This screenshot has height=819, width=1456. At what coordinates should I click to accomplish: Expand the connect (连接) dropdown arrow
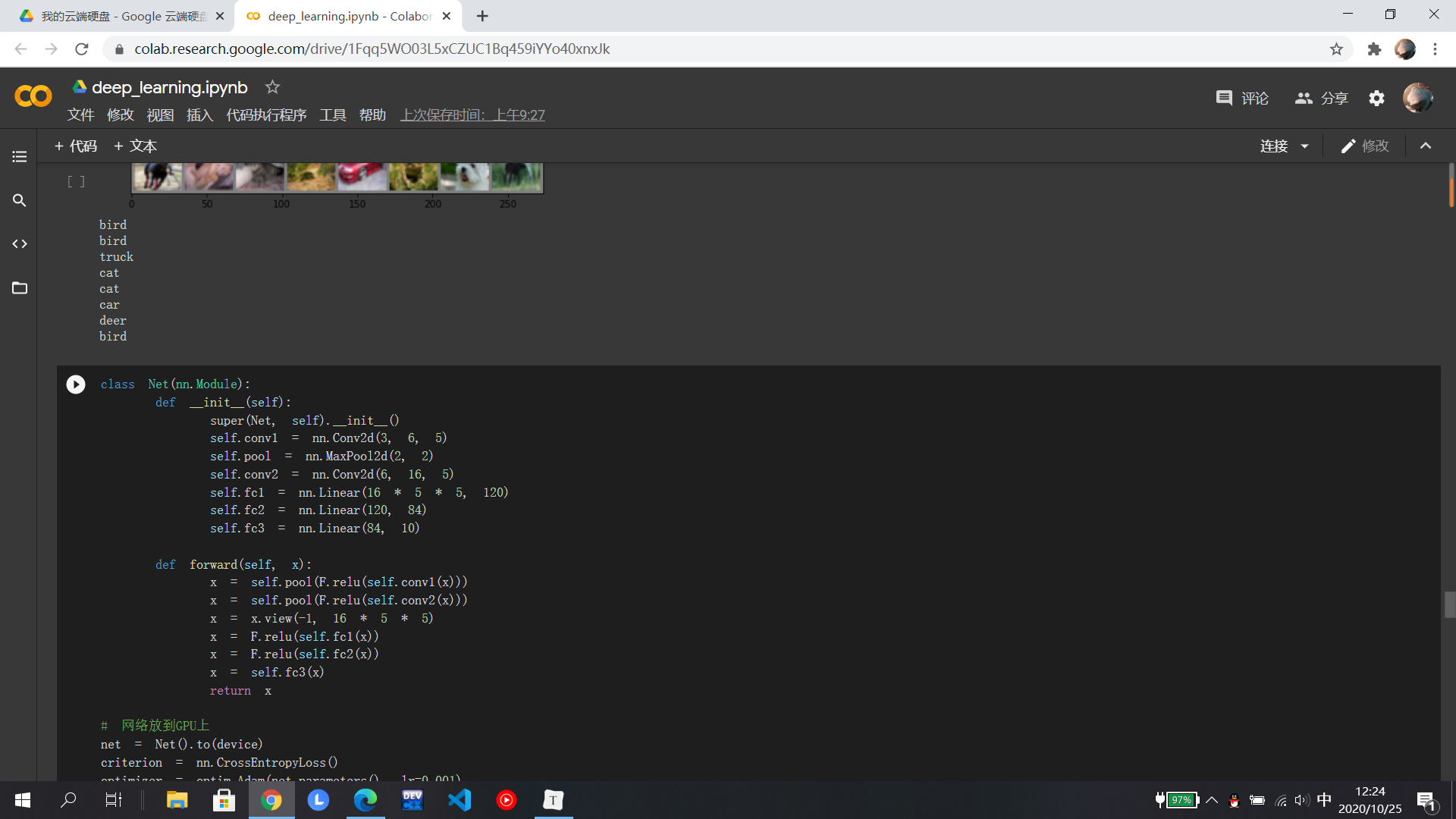1304,146
